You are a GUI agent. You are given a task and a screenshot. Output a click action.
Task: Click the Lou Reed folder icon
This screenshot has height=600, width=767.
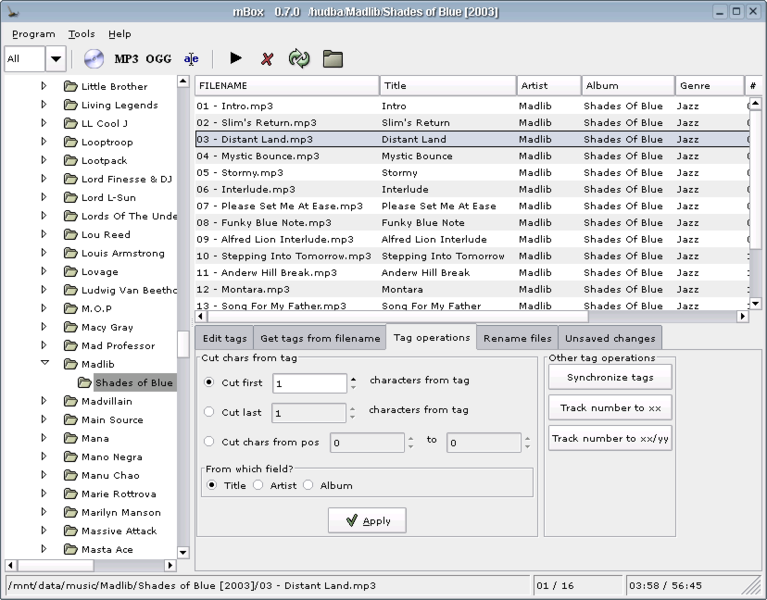coord(71,235)
